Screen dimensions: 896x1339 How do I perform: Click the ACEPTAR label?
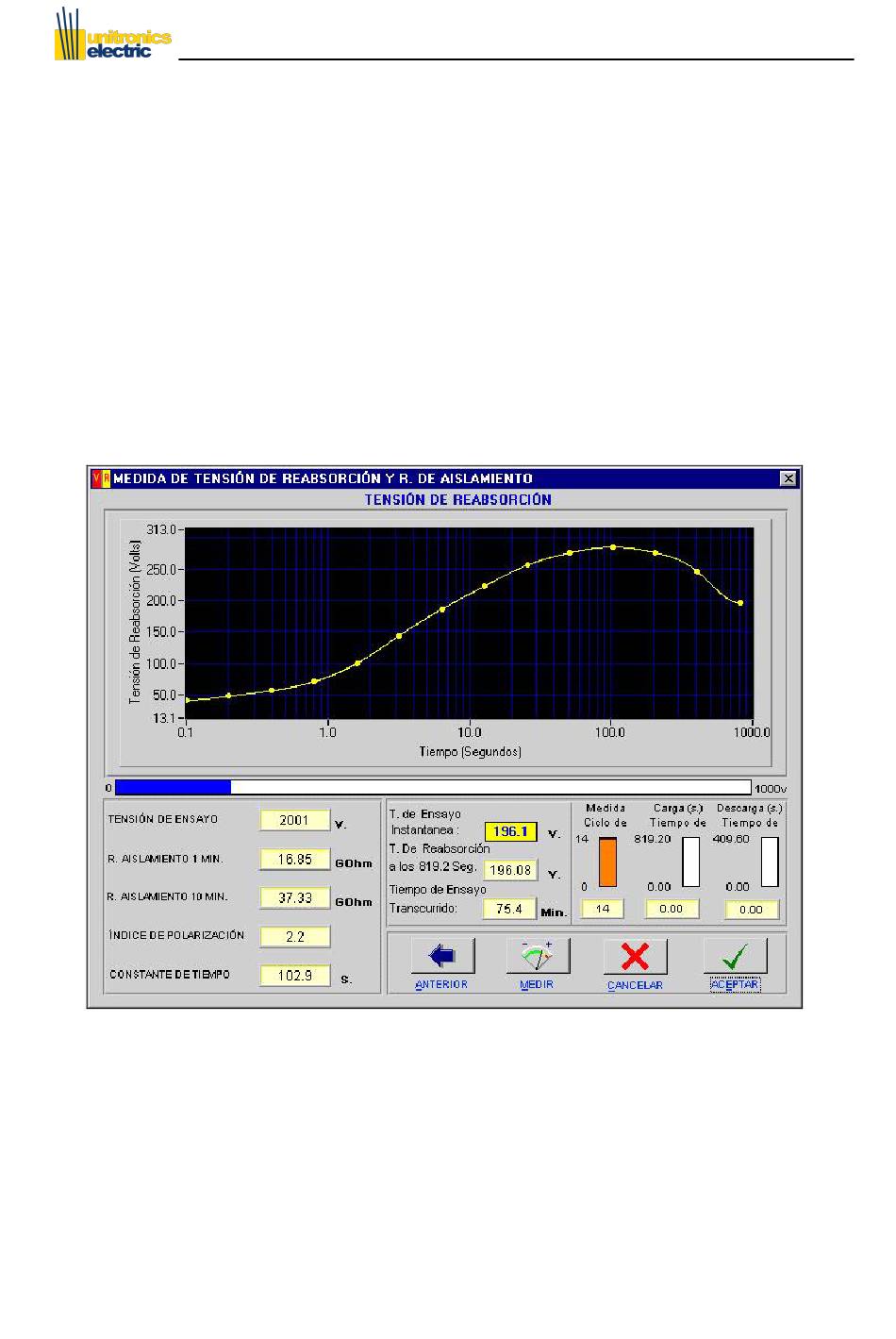735,984
